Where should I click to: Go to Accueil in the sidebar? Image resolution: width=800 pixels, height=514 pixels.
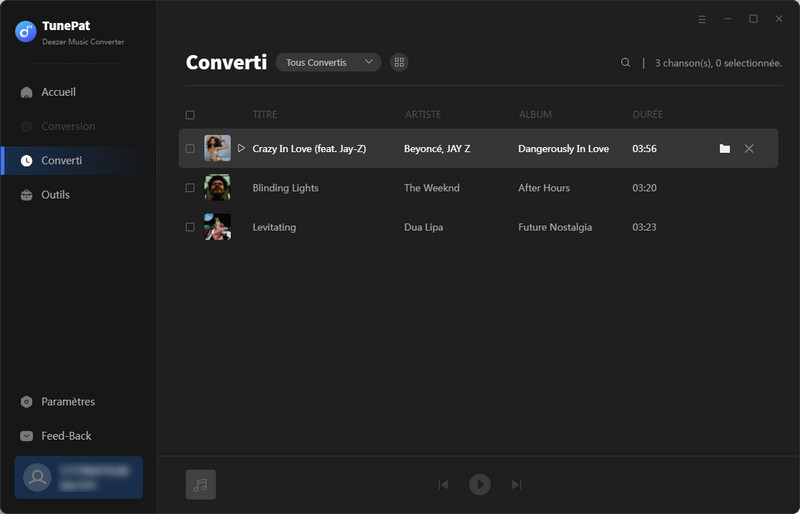pyautogui.click(x=58, y=92)
